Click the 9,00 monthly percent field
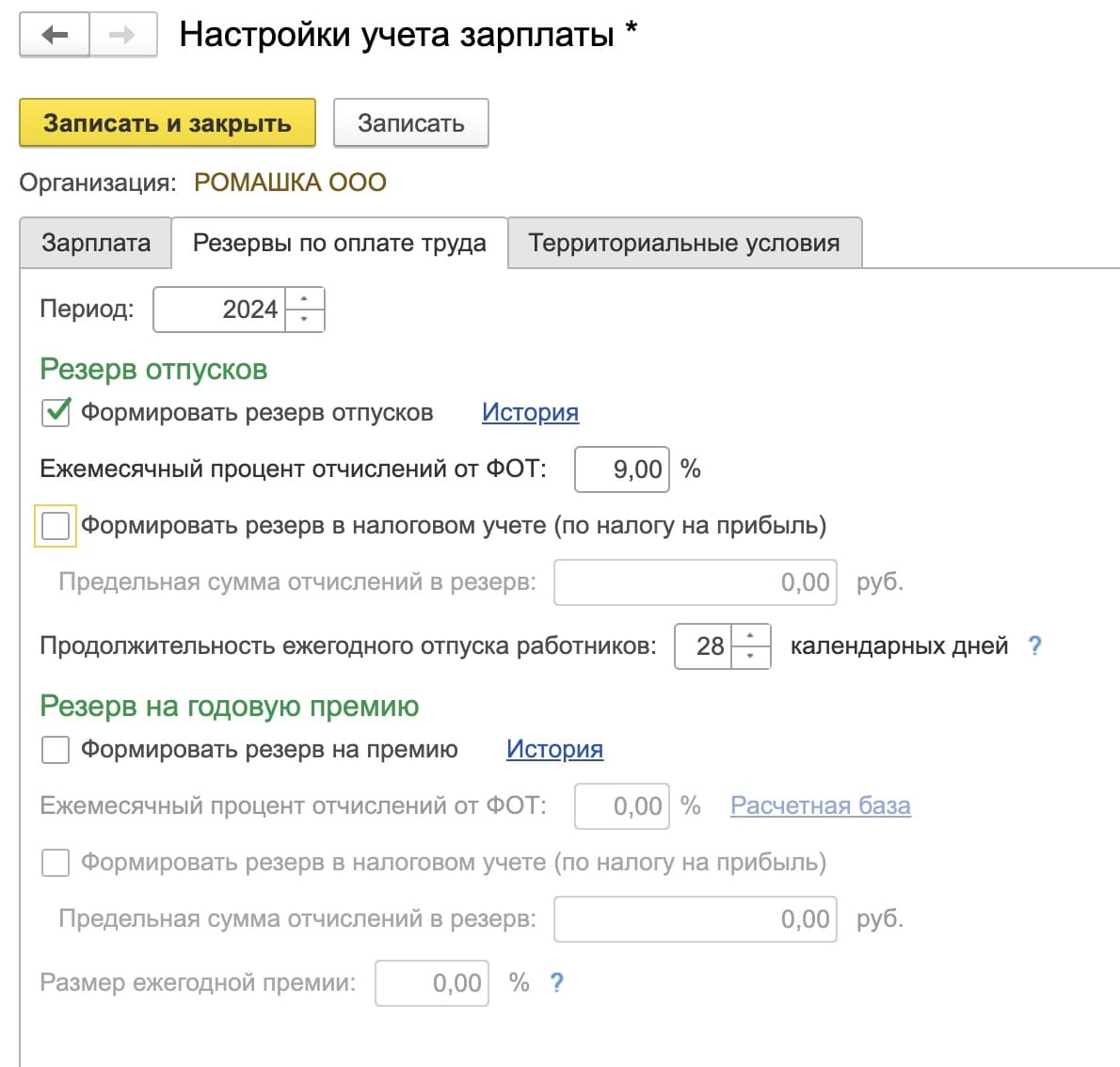Viewport: 1120px width, 1067px height. (x=622, y=469)
